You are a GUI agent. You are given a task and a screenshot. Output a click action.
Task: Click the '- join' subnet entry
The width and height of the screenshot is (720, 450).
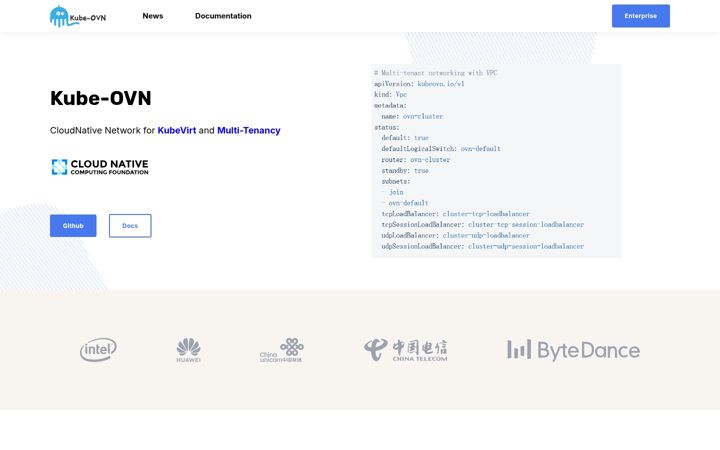tap(393, 192)
